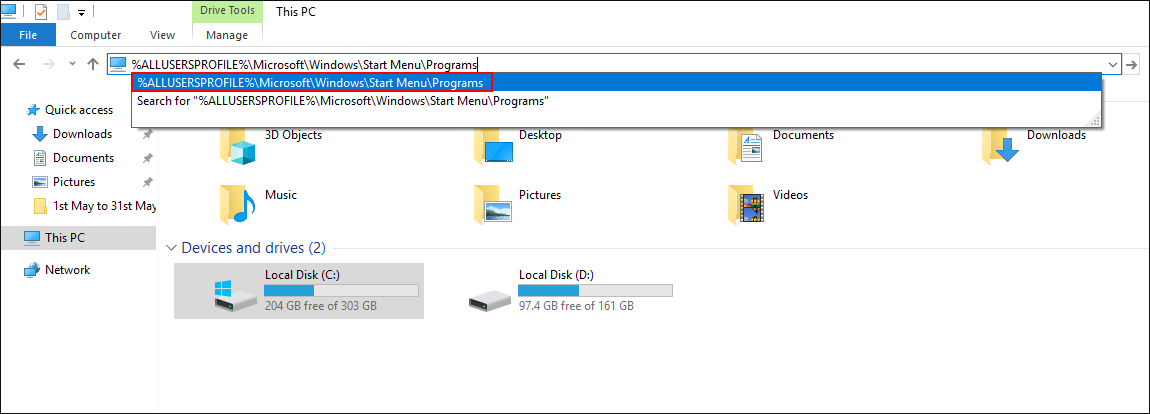
Task: Click the Pictures folder icon in main pane
Action: pyautogui.click(x=494, y=203)
